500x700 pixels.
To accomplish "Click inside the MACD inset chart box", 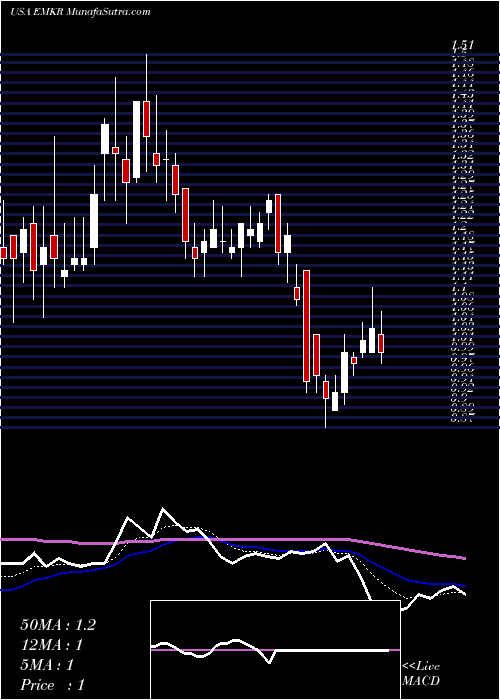I will [275, 650].
